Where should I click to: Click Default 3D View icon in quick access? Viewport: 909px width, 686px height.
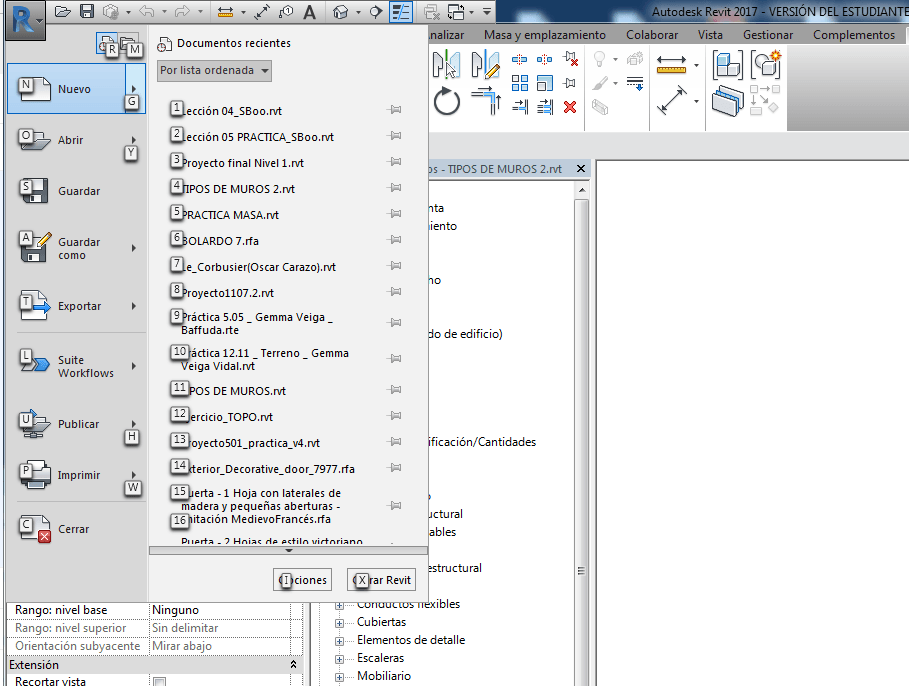coord(340,12)
